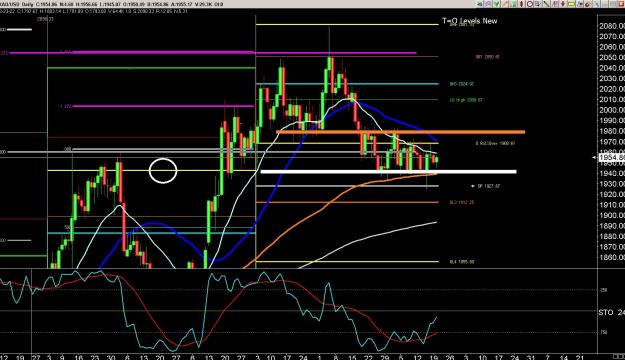Image resolution: width=625 pixels, height=360 pixels.
Task: Choose the pink diagonal line tool
Action: (x=505, y=4)
